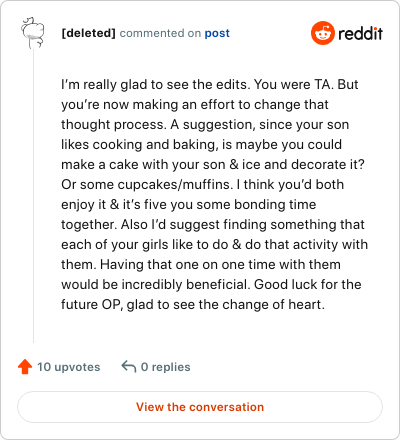The height and width of the screenshot is (440, 400).
Task: Click the orange Reddit Snoo logo
Action: (x=322, y=33)
